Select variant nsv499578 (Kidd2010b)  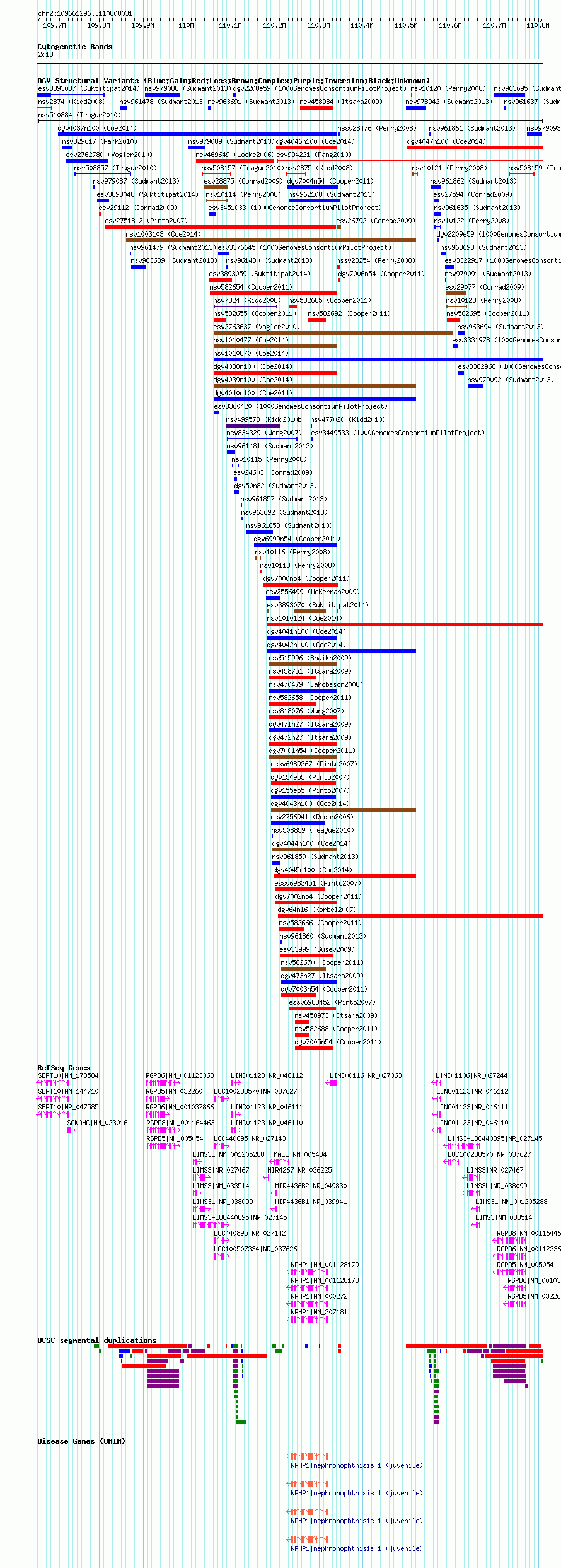tap(265, 419)
